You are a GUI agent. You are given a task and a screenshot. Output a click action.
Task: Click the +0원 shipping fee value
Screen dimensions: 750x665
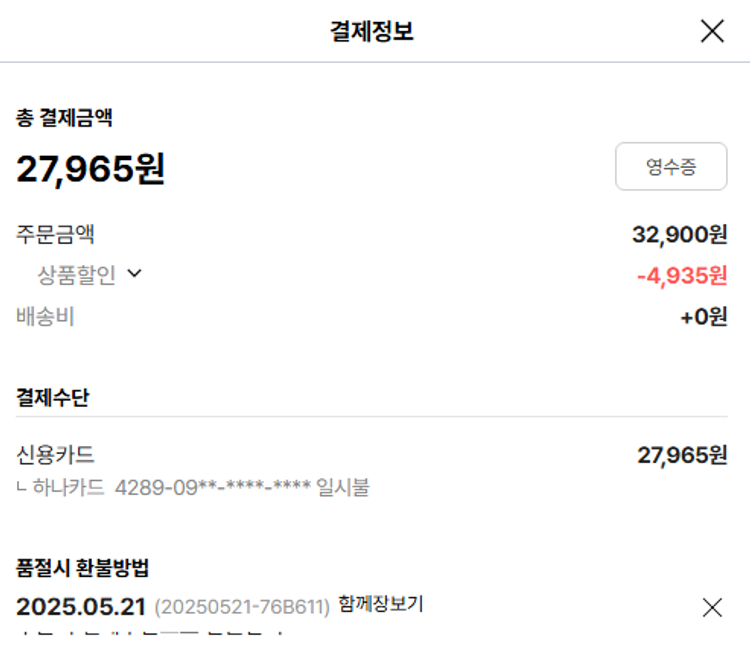tap(704, 317)
